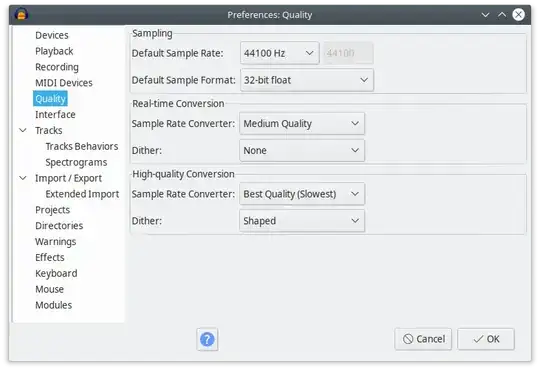
Task: Go to MIDI Devices preferences
Action: (x=64, y=83)
